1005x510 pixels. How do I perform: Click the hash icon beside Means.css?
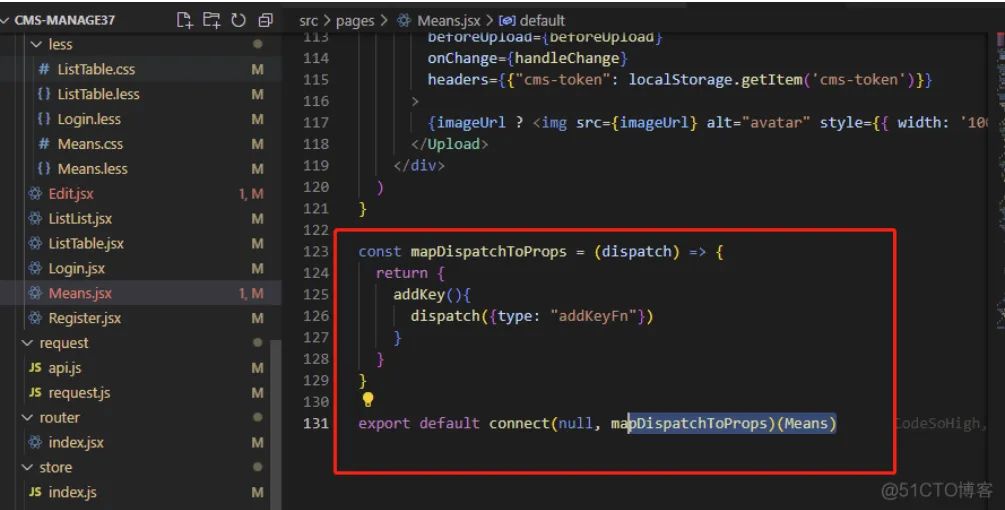[44, 144]
